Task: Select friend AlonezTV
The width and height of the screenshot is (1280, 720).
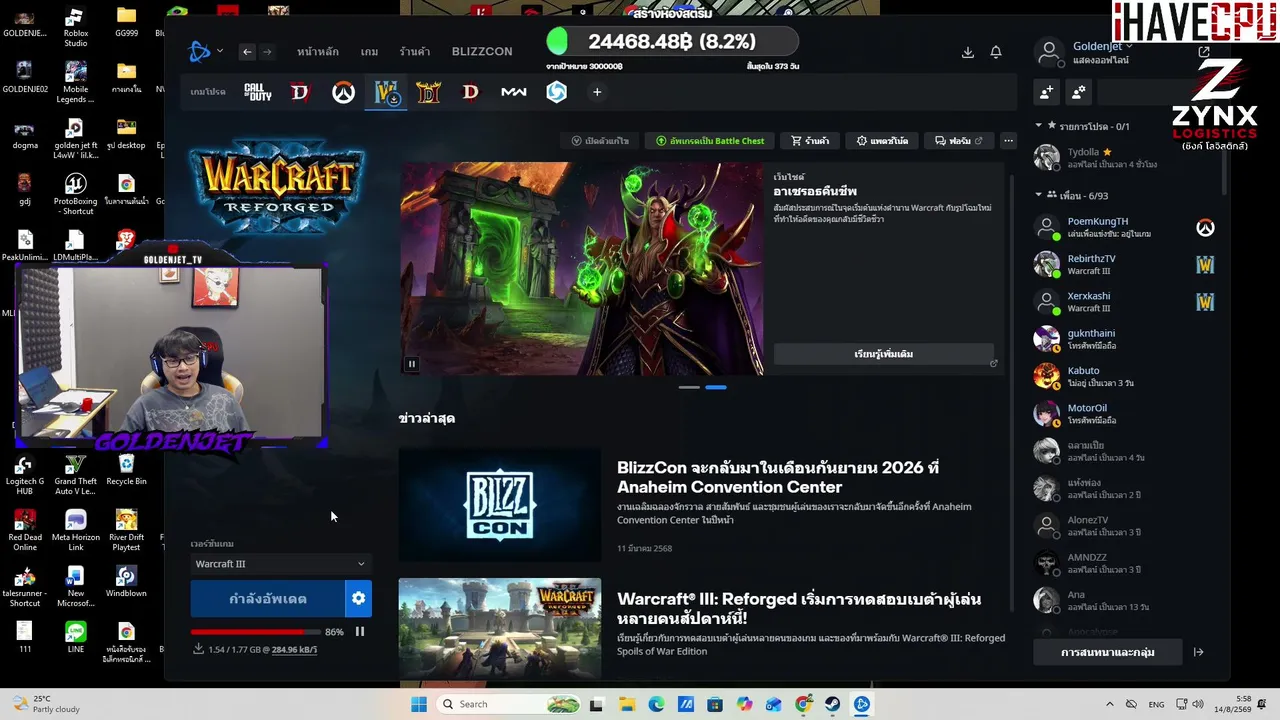Action: point(1125,526)
